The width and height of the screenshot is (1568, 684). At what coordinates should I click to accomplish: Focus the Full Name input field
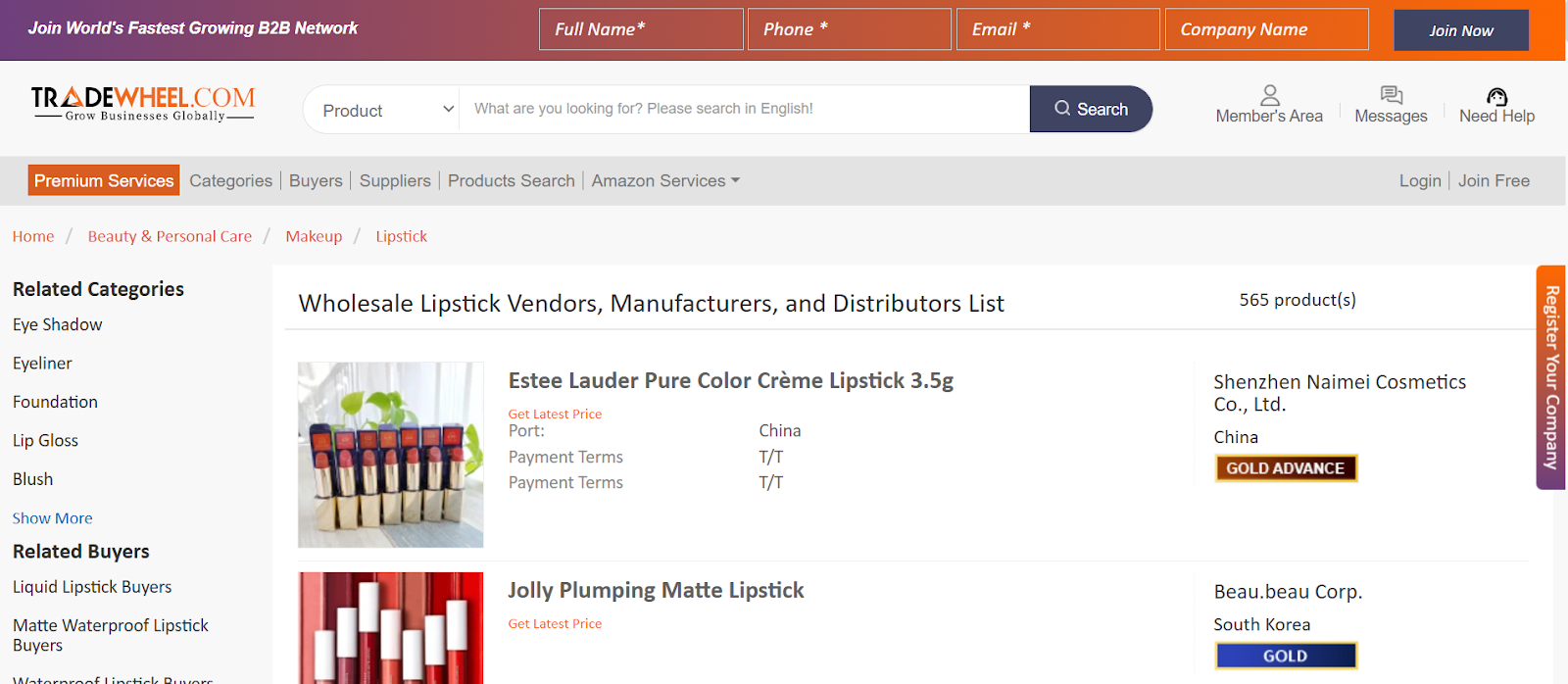pos(641,29)
